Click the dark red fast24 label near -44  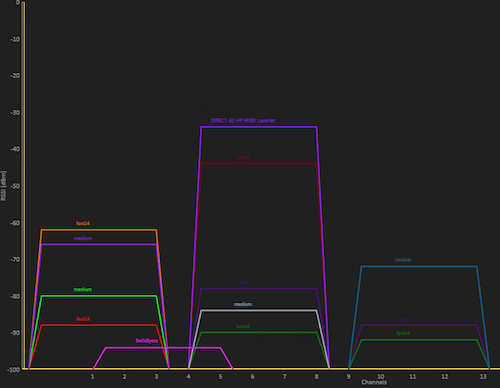click(x=243, y=157)
